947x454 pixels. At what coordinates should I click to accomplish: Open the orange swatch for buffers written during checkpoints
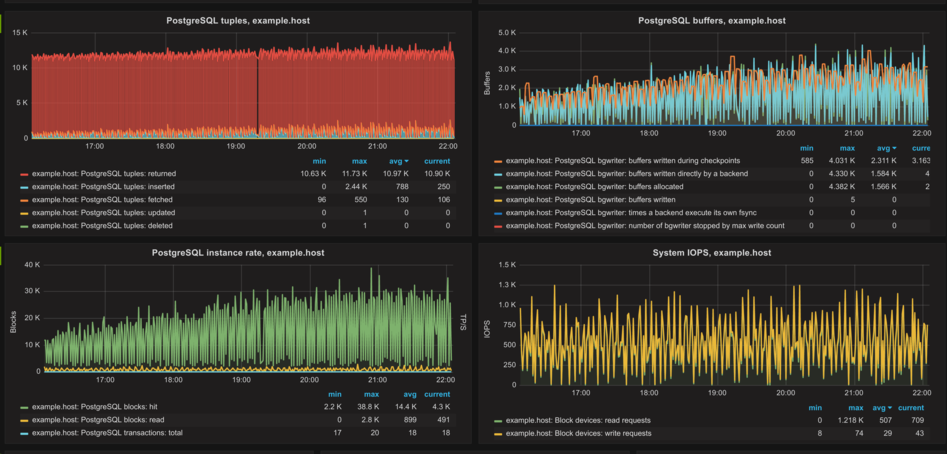[498, 161]
